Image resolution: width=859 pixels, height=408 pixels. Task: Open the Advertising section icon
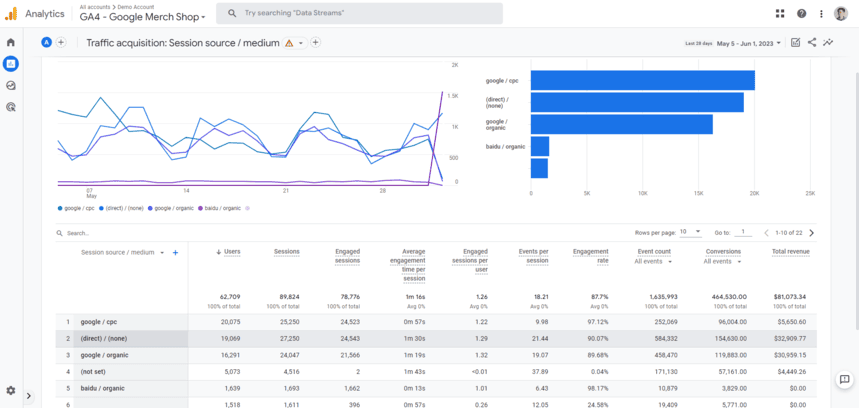pos(11,106)
